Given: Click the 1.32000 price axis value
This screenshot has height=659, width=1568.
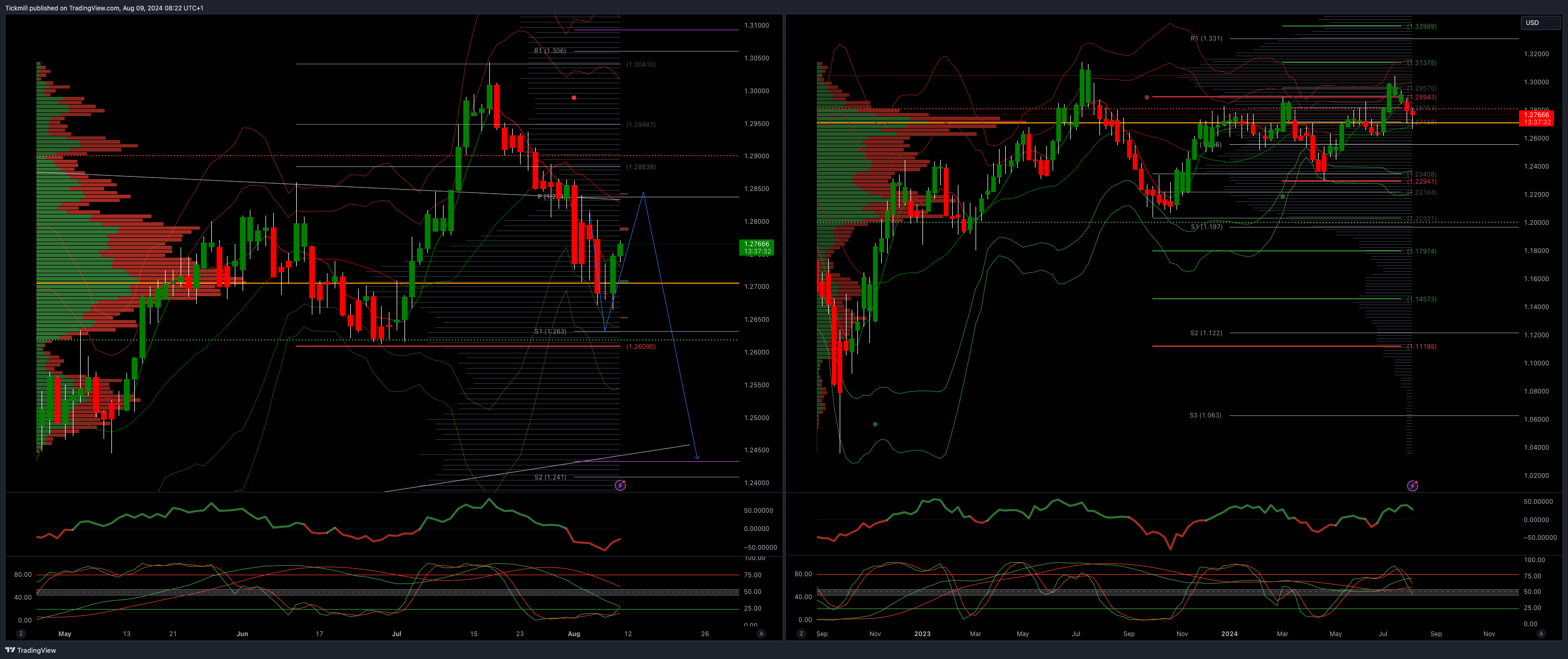Looking at the screenshot, I should [1536, 54].
